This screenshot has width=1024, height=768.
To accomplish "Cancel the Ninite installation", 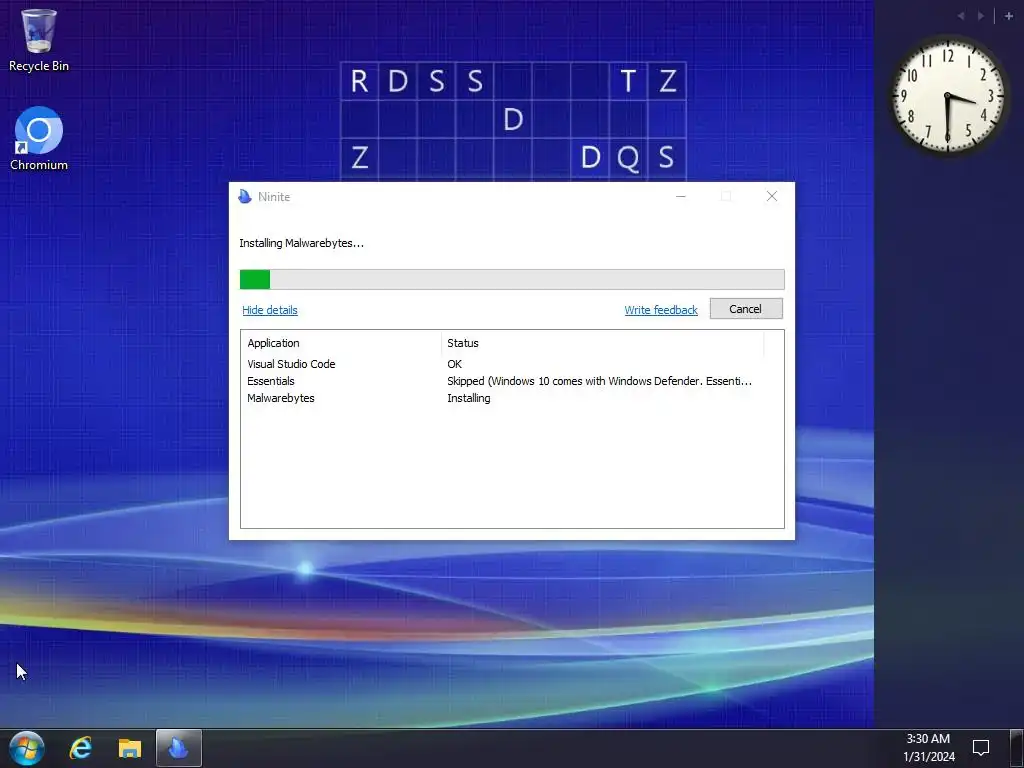I will [746, 309].
